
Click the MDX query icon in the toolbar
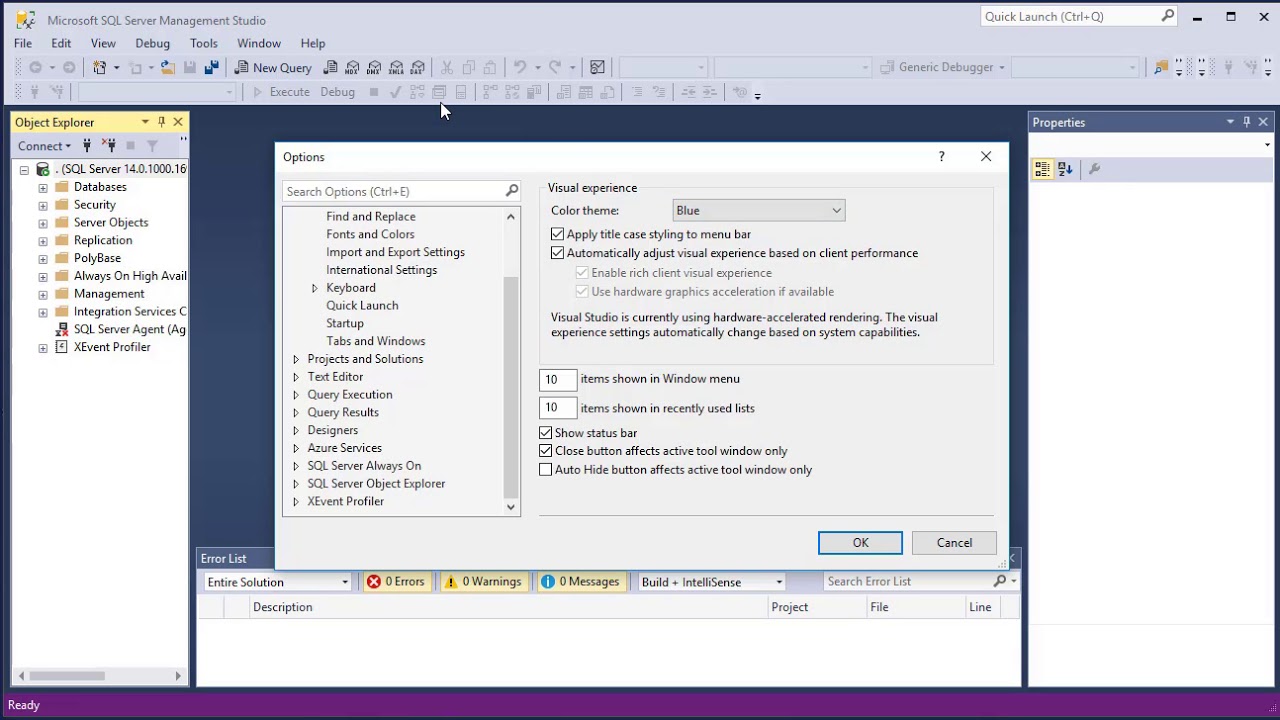[x=352, y=68]
